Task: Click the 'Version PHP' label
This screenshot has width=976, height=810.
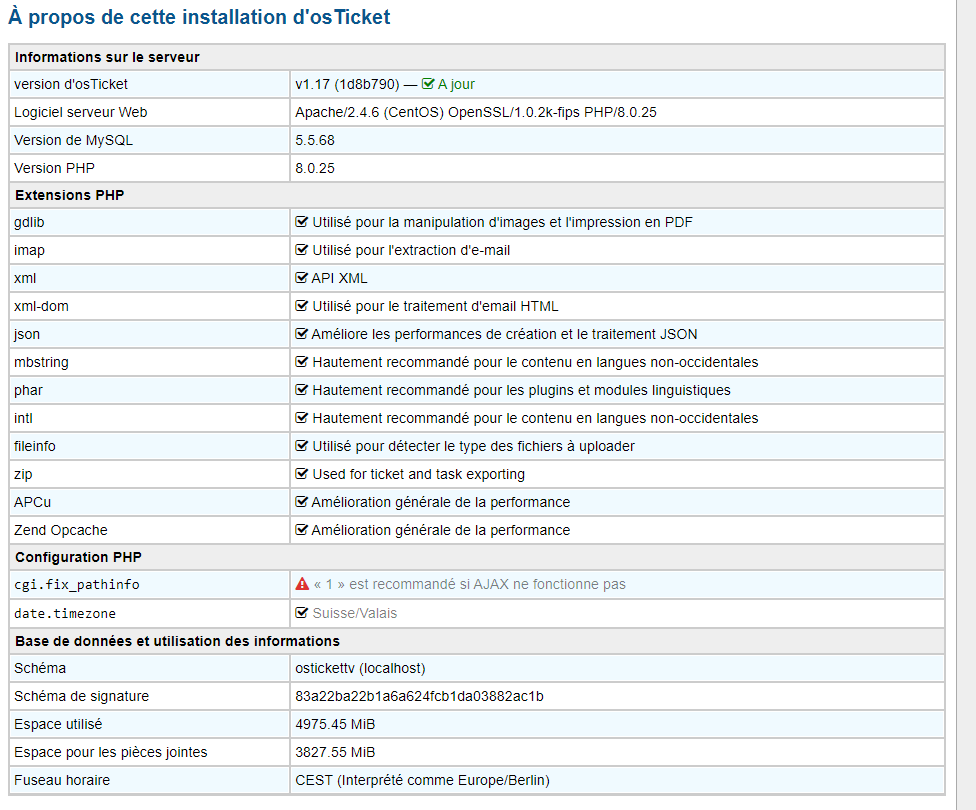Action: click(x=55, y=169)
